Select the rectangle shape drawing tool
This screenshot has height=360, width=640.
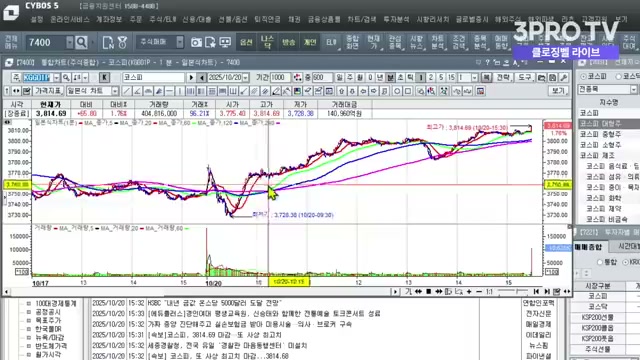tap(407, 91)
